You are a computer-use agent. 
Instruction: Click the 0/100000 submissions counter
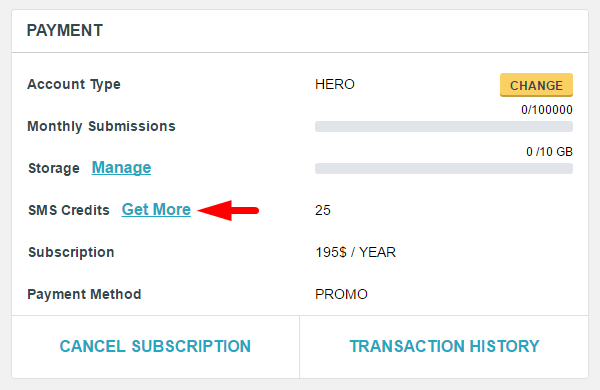[547, 110]
